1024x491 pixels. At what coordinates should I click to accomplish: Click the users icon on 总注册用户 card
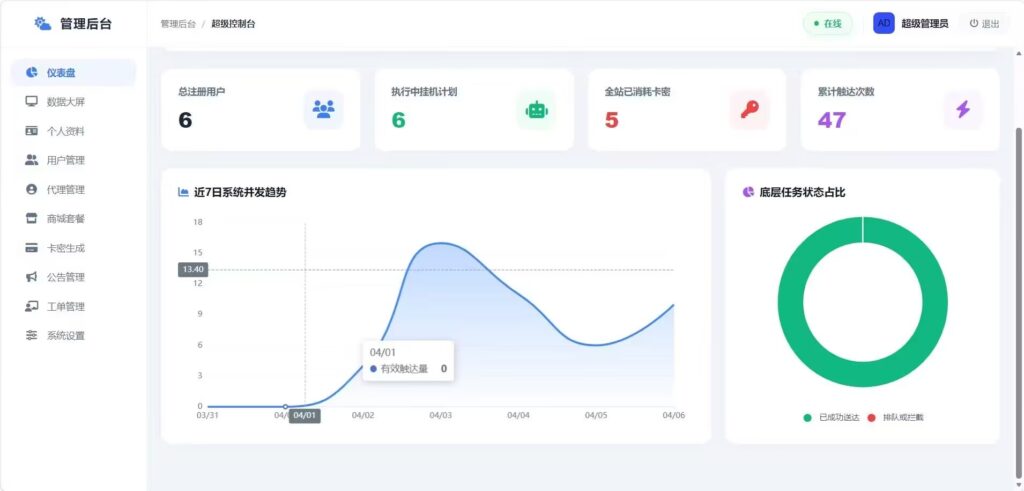click(x=323, y=109)
